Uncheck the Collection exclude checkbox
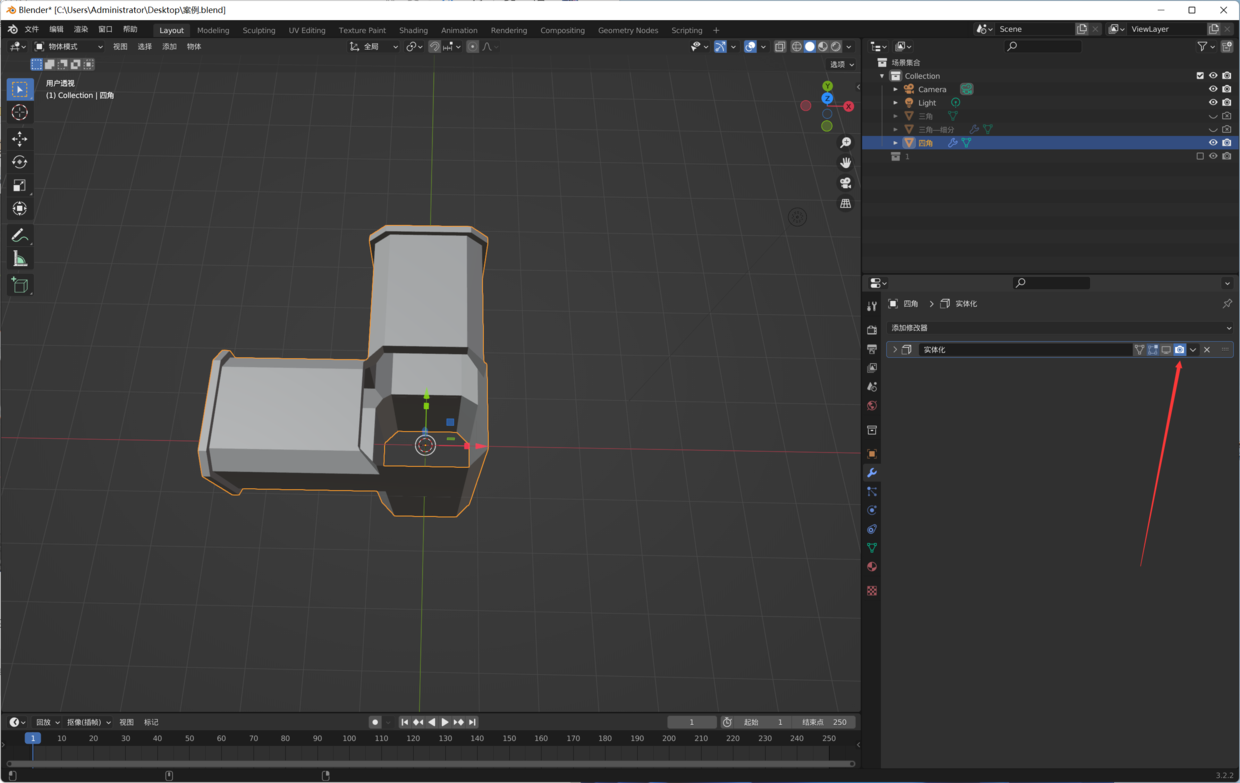This screenshot has height=783, width=1240. pos(1200,76)
